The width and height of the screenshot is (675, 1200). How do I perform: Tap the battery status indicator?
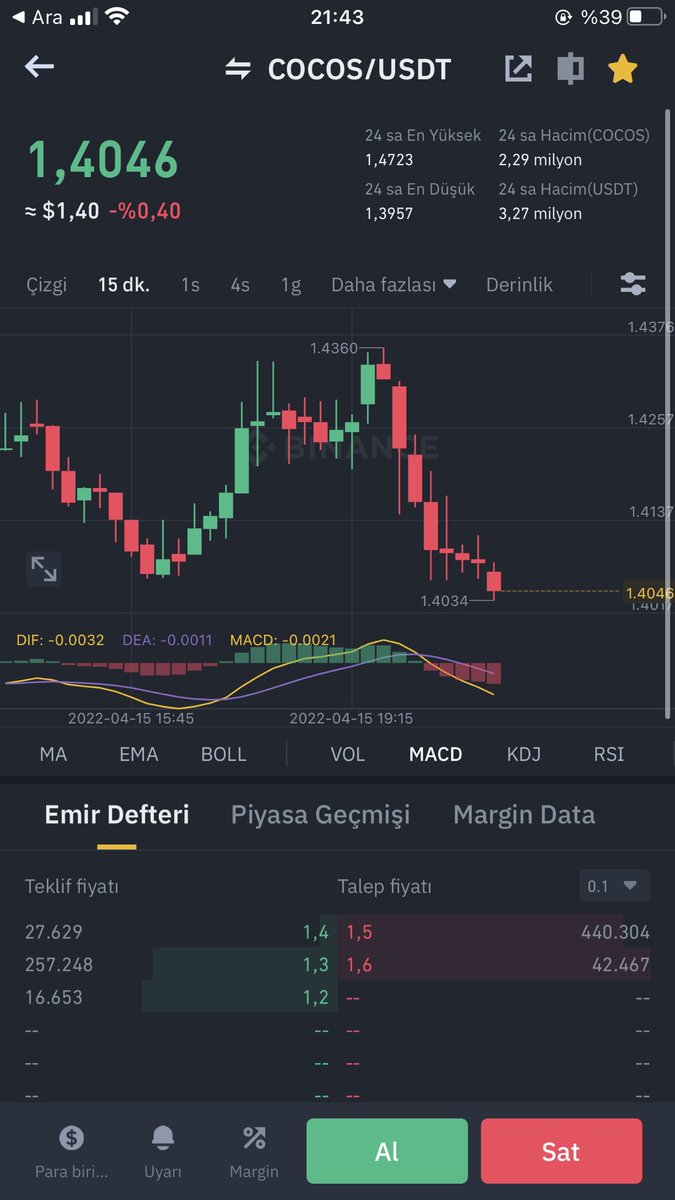[646, 17]
